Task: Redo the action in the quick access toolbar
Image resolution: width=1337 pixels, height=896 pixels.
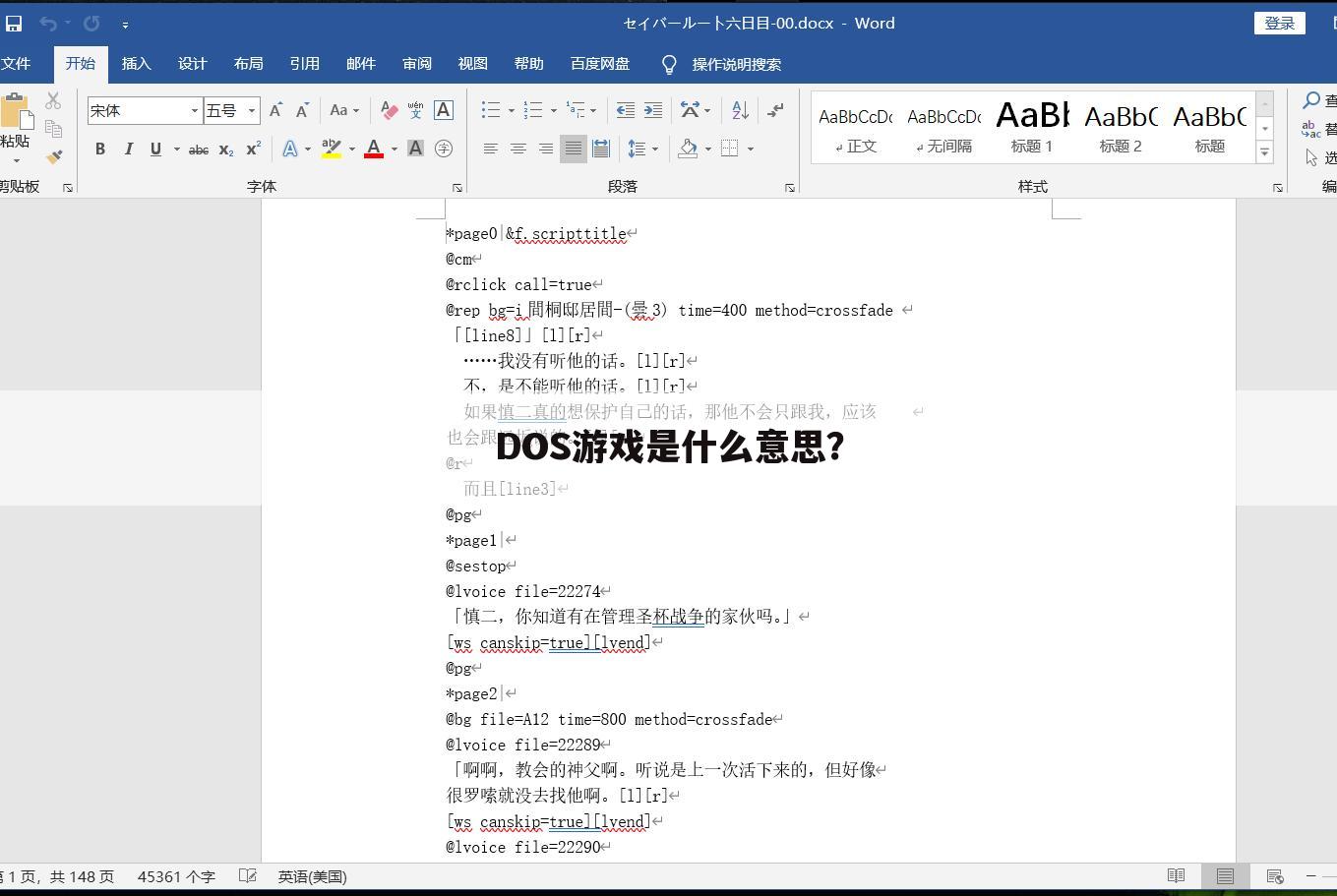Action: [x=91, y=23]
